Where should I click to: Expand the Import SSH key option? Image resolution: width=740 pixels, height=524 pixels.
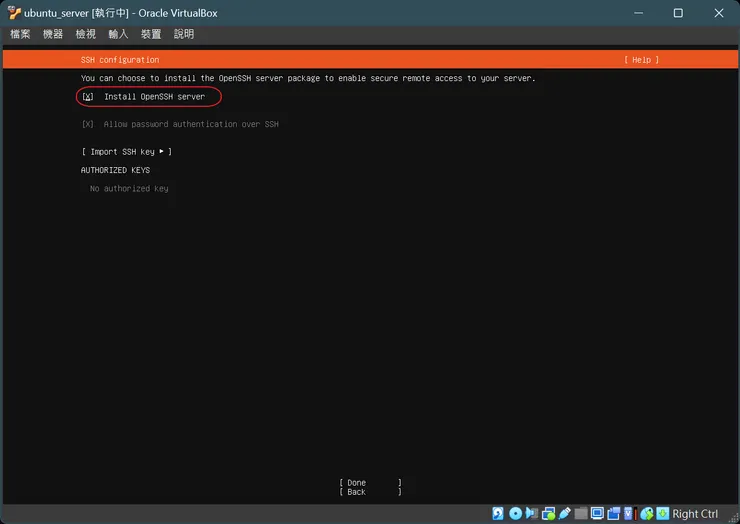pyautogui.click(x=126, y=152)
